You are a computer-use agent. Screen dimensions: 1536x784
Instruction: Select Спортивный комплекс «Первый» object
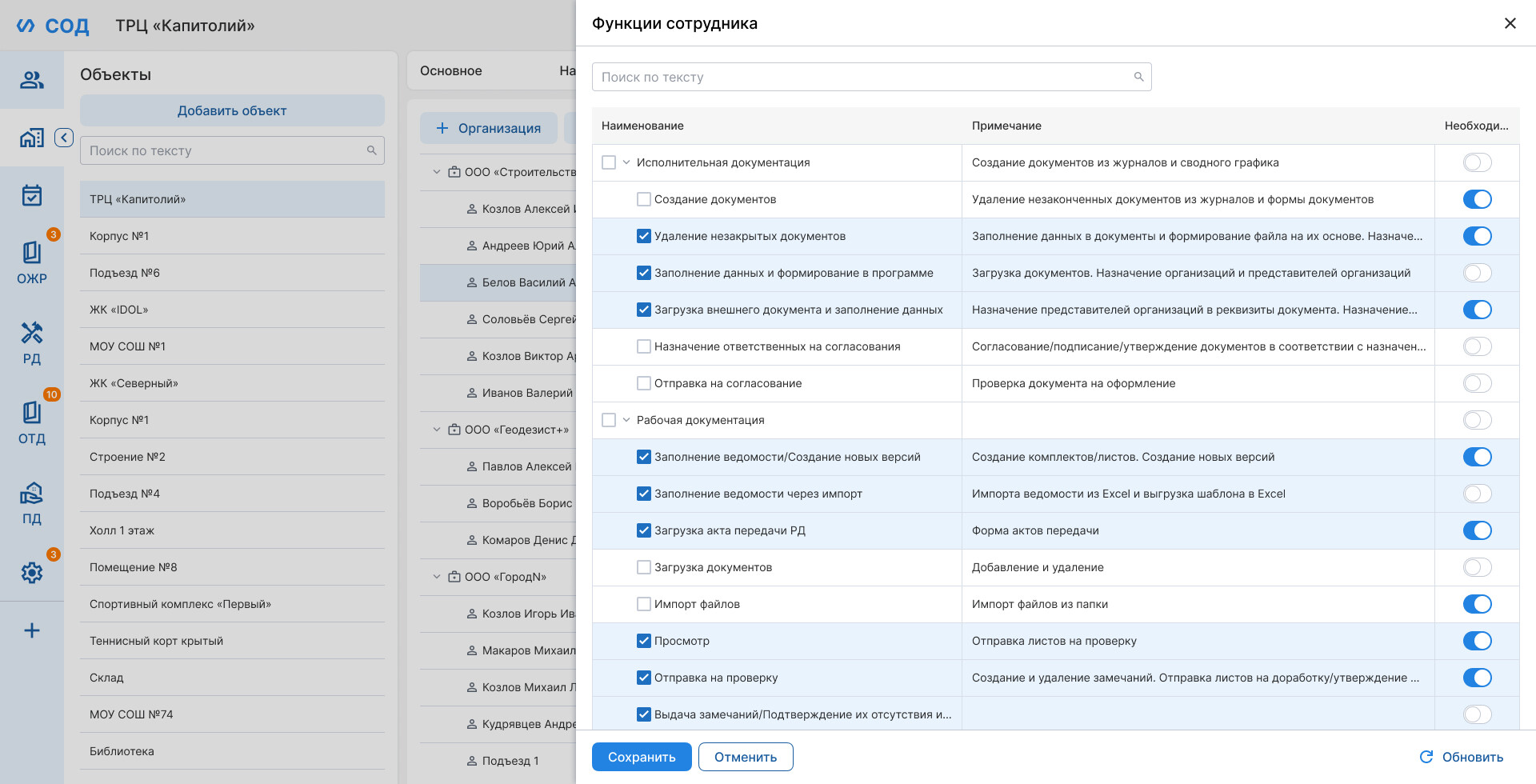232,604
